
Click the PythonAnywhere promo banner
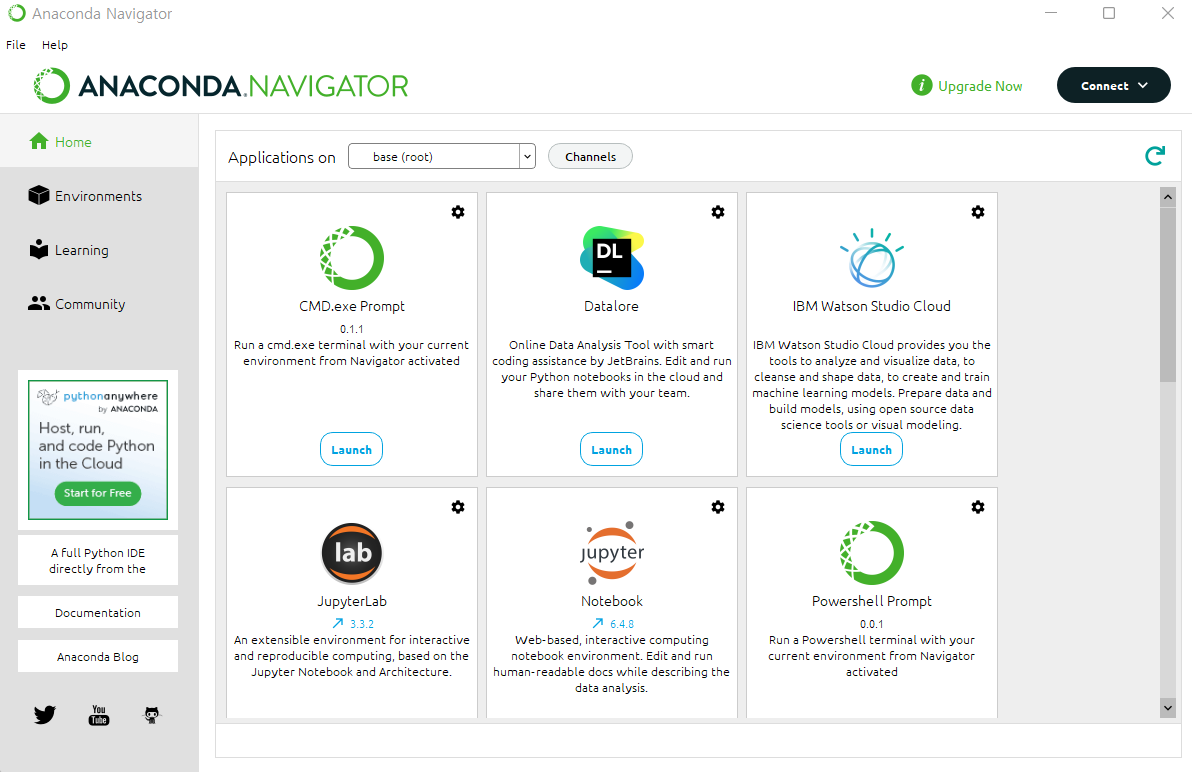98,450
